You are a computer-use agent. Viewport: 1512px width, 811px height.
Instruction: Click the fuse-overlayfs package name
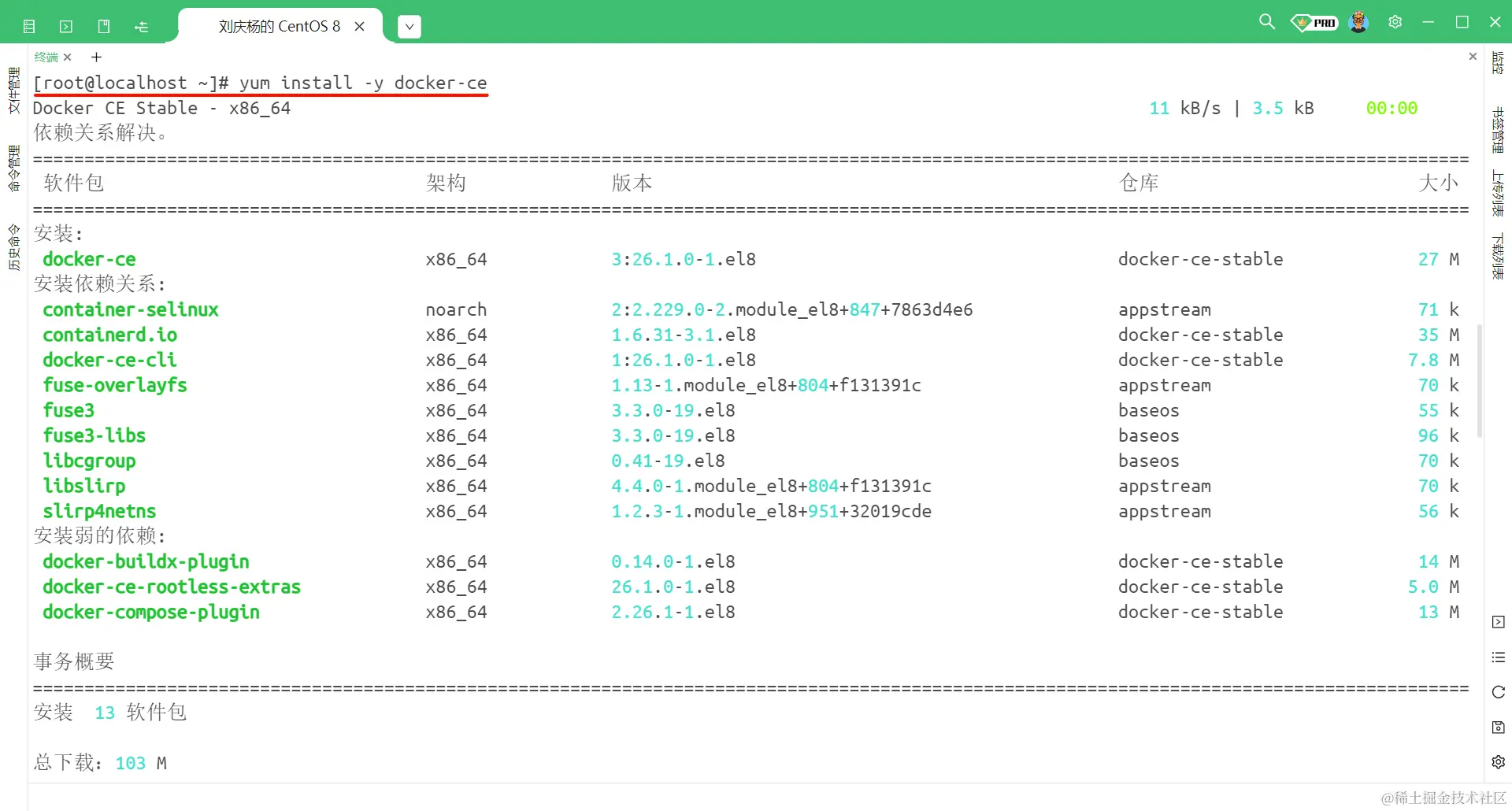(115, 385)
